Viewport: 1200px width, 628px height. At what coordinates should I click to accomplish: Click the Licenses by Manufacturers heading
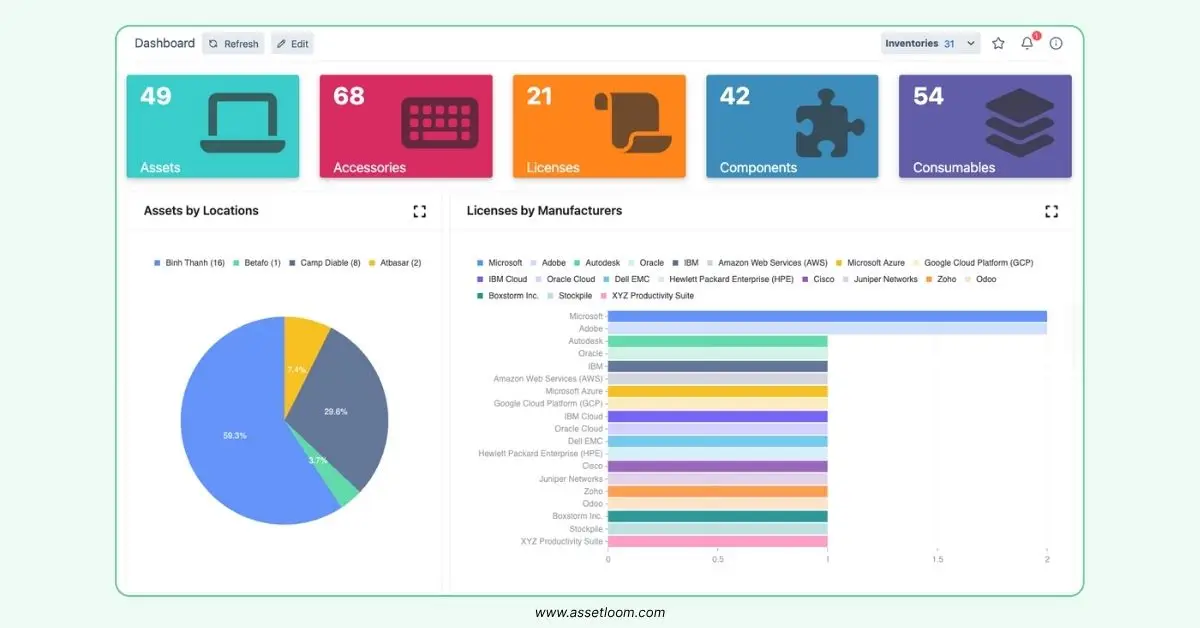coord(544,211)
